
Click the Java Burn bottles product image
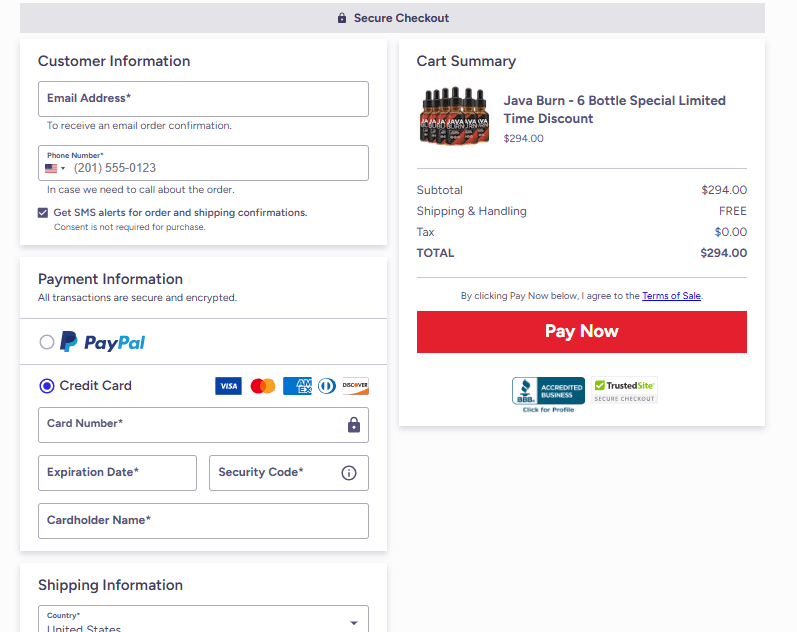tap(454, 116)
